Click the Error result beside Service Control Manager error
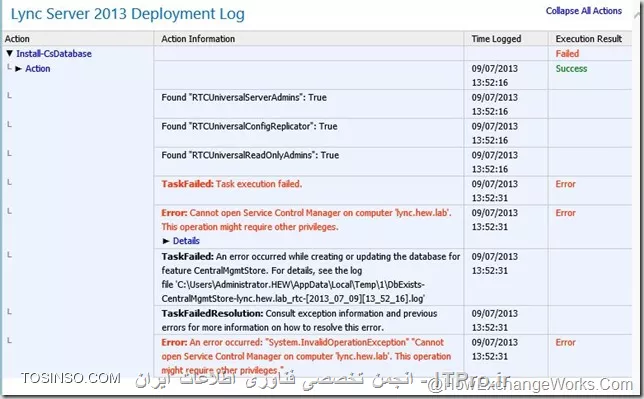The height and width of the screenshot is (399, 644). (x=566, y=213)
